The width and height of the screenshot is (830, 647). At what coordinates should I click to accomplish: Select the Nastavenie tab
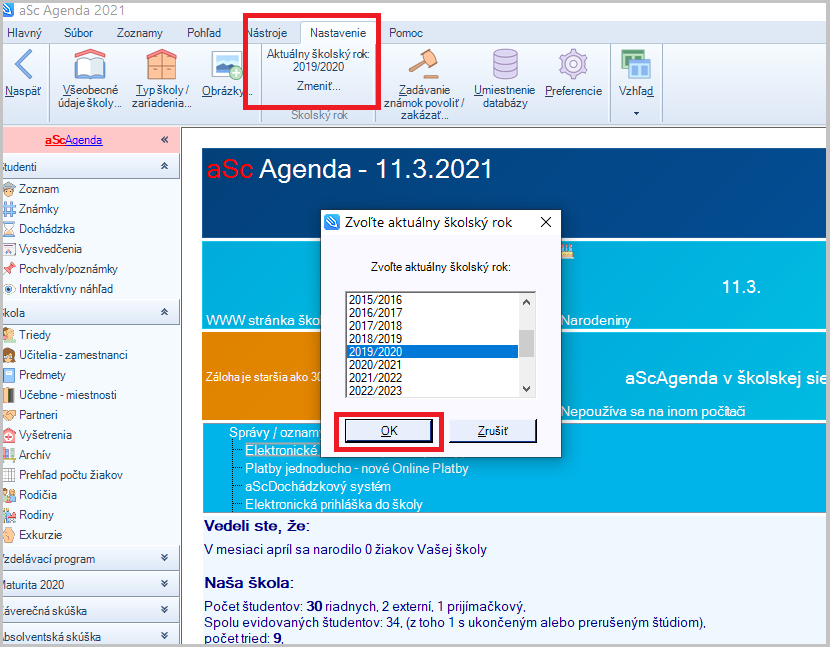tap(338, 33)
